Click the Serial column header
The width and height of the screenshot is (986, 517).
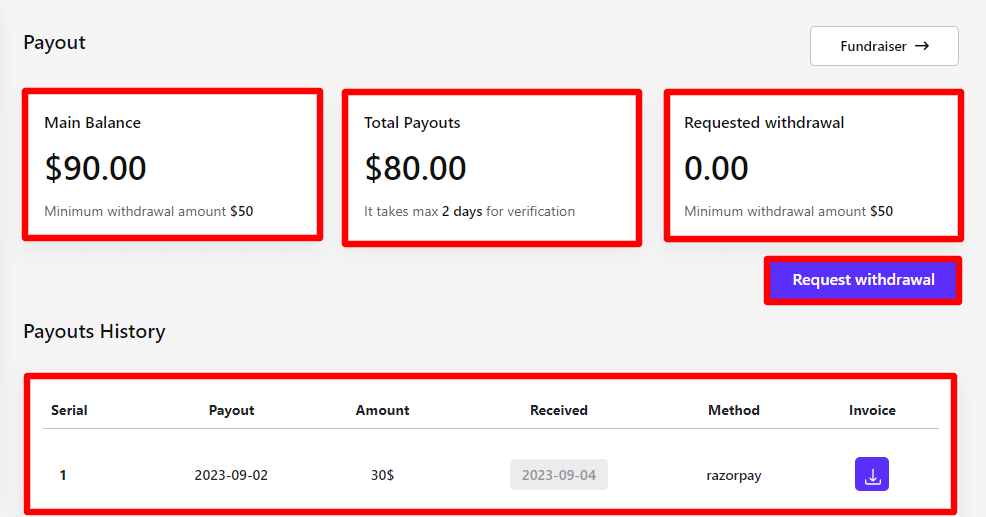click(x=69, y=410)
